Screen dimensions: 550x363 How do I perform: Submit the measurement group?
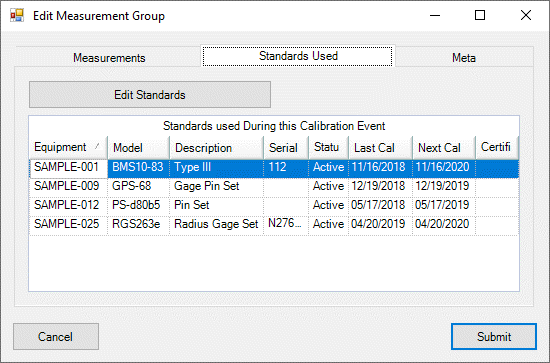point(494,337)
